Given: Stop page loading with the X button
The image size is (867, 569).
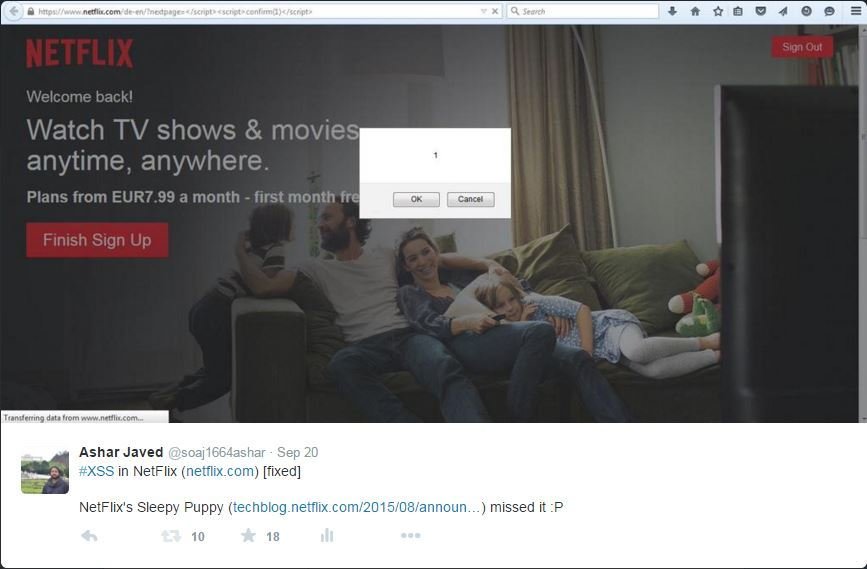Looking at the screenshot, I should point(495,11).
